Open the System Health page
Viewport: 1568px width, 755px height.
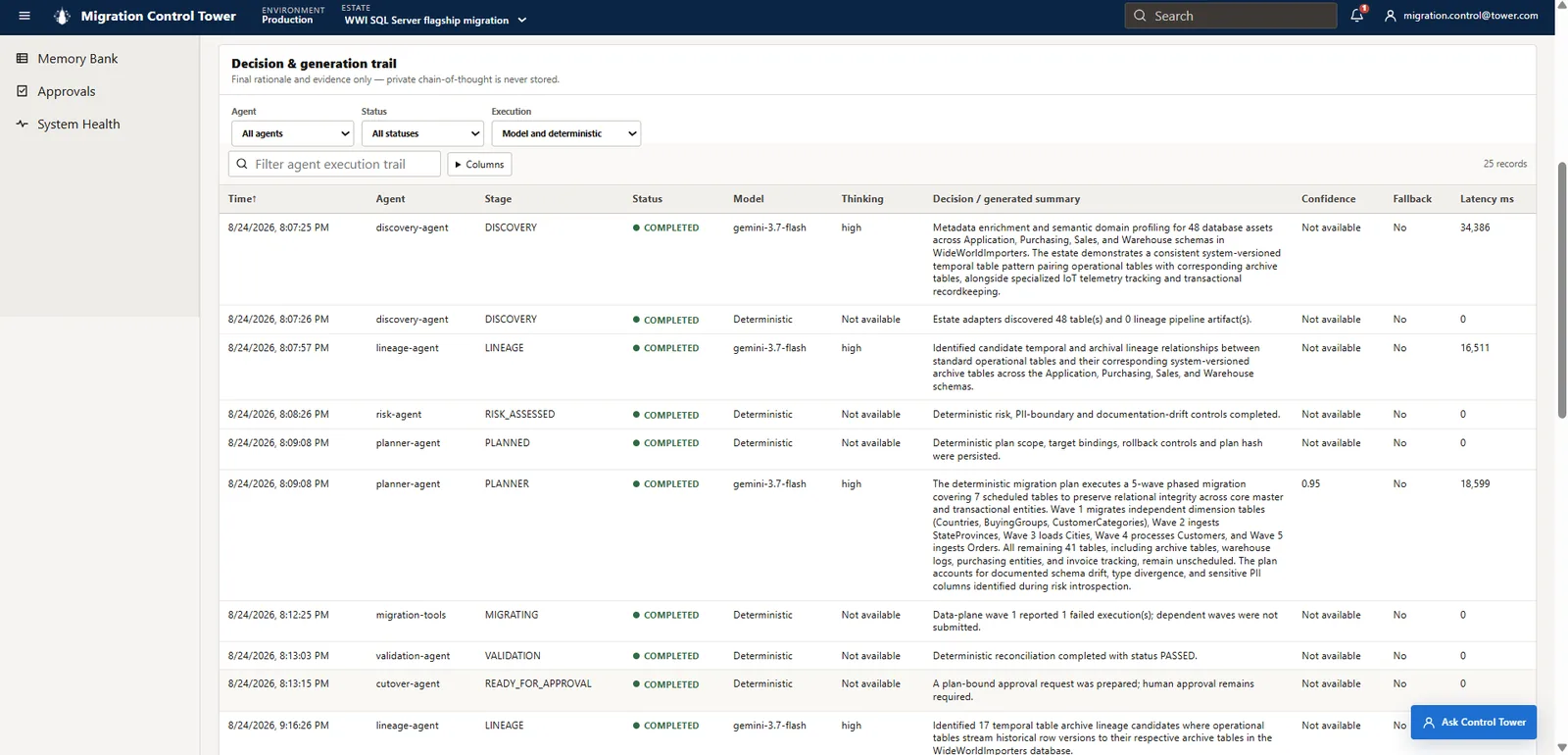pyautogui.click(x=78, y=124)
